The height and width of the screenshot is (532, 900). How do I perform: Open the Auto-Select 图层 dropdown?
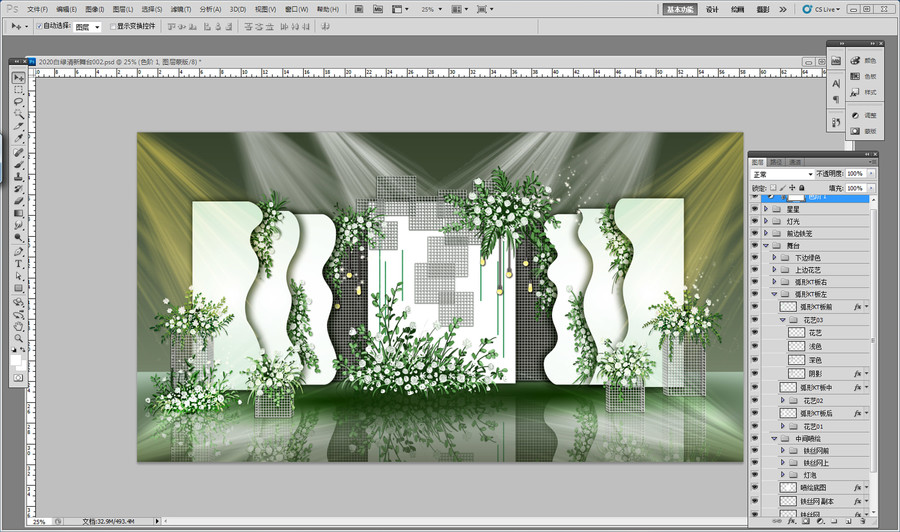pyautogui.click(x=88, y=27)
